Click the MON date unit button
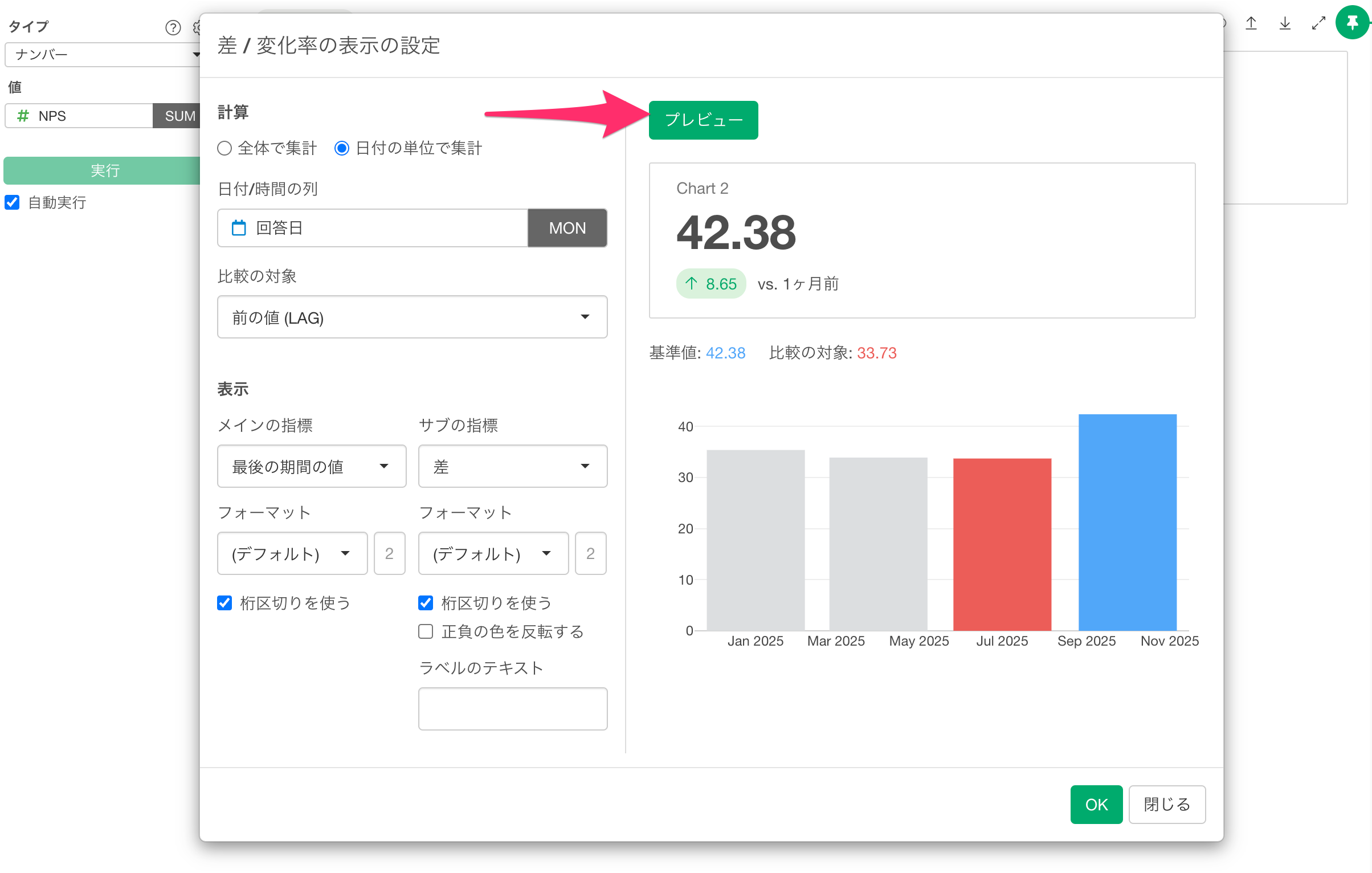Image resolution: width=1372 pixels, height=873 pixels. click(567, 228)
